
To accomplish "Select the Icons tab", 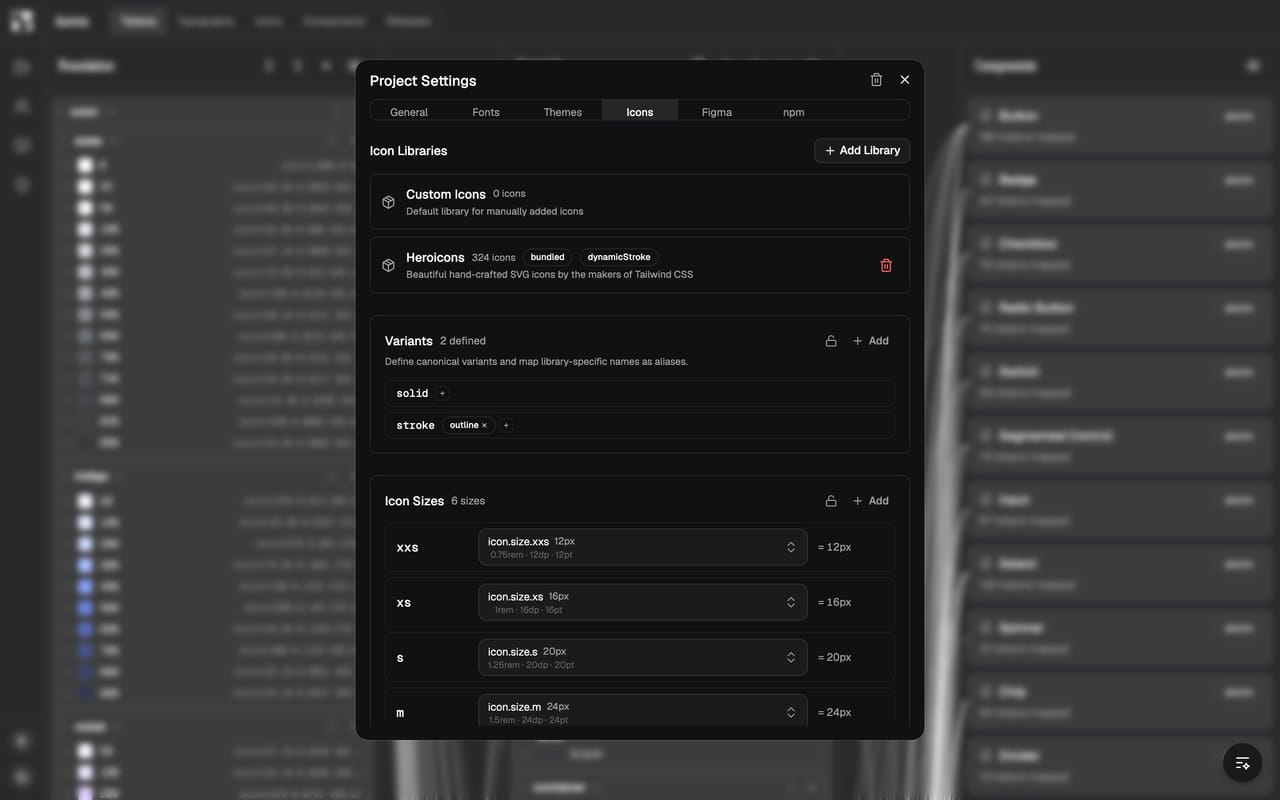I will tap(640, 112).
